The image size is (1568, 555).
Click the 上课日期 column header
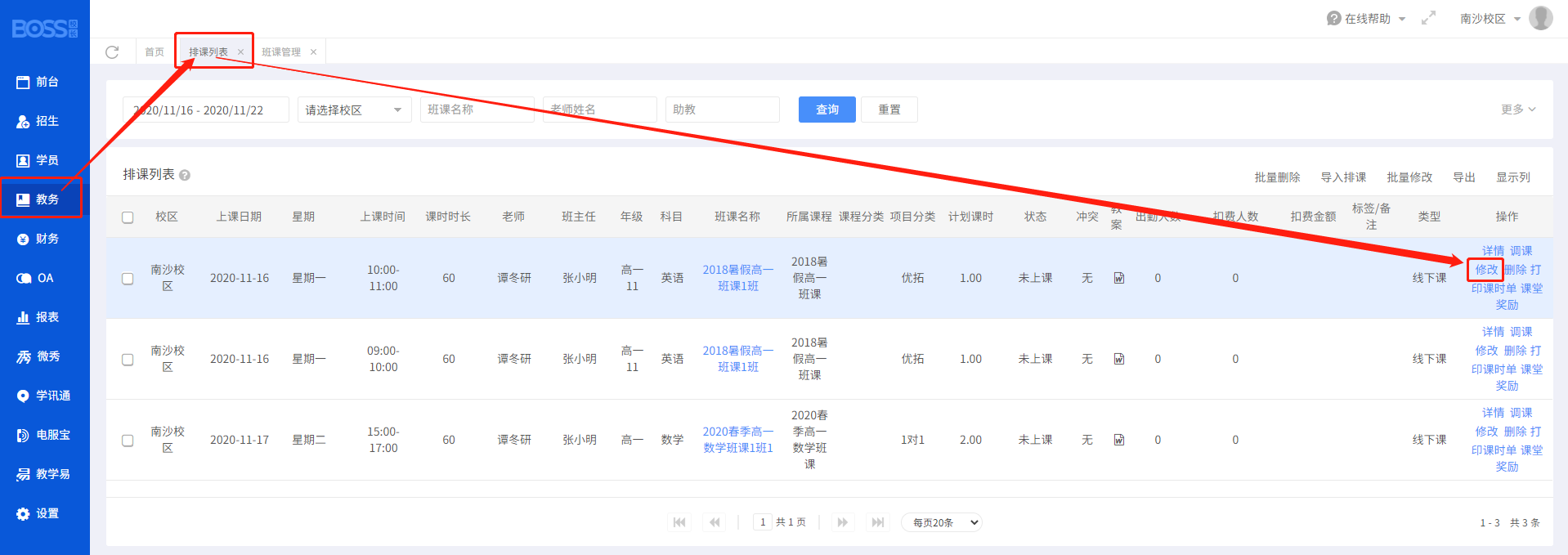tap(239, 217)
